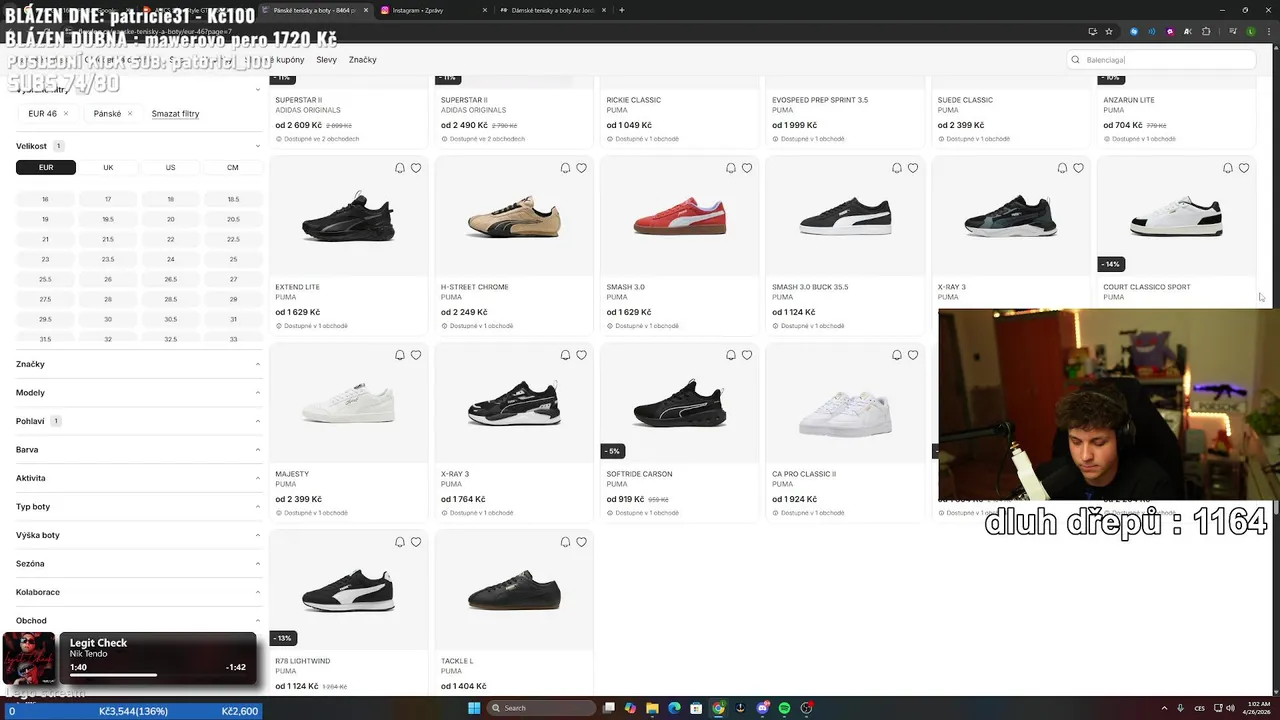Viewport: 1280px width, 720px height.
Task: Switch size units to CM
Action: (233, 167)
